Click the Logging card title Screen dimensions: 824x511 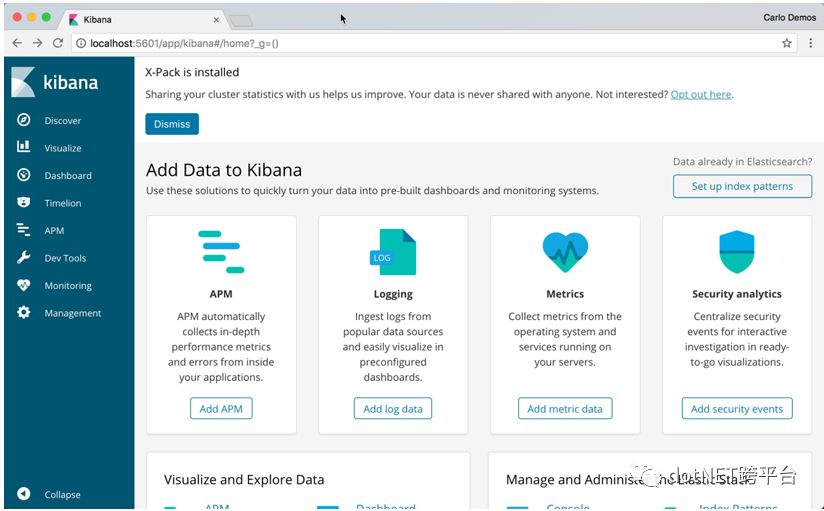point(393,294)
